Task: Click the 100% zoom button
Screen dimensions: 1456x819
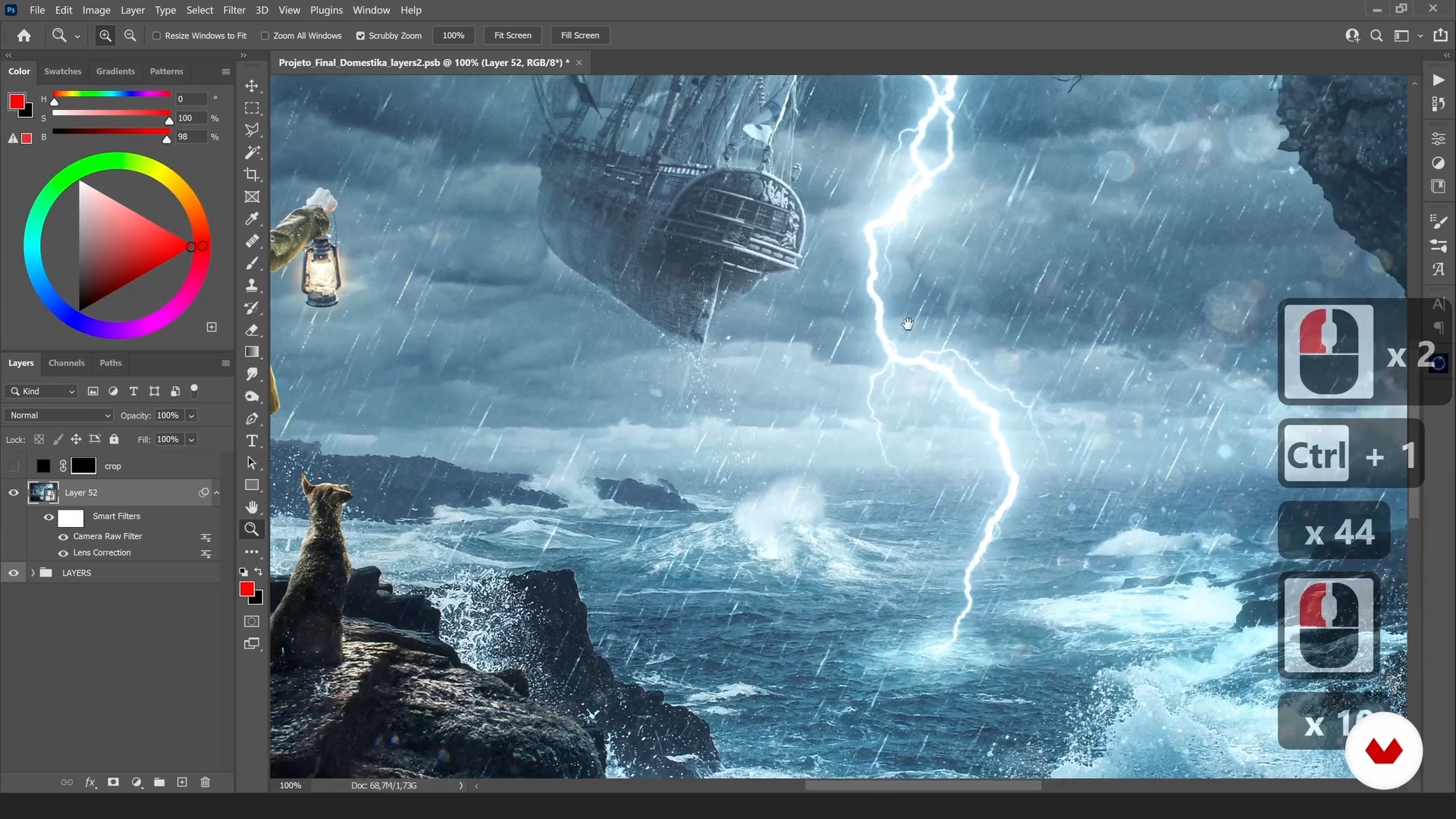Action: pyautogui.click(x=453, y=36)
